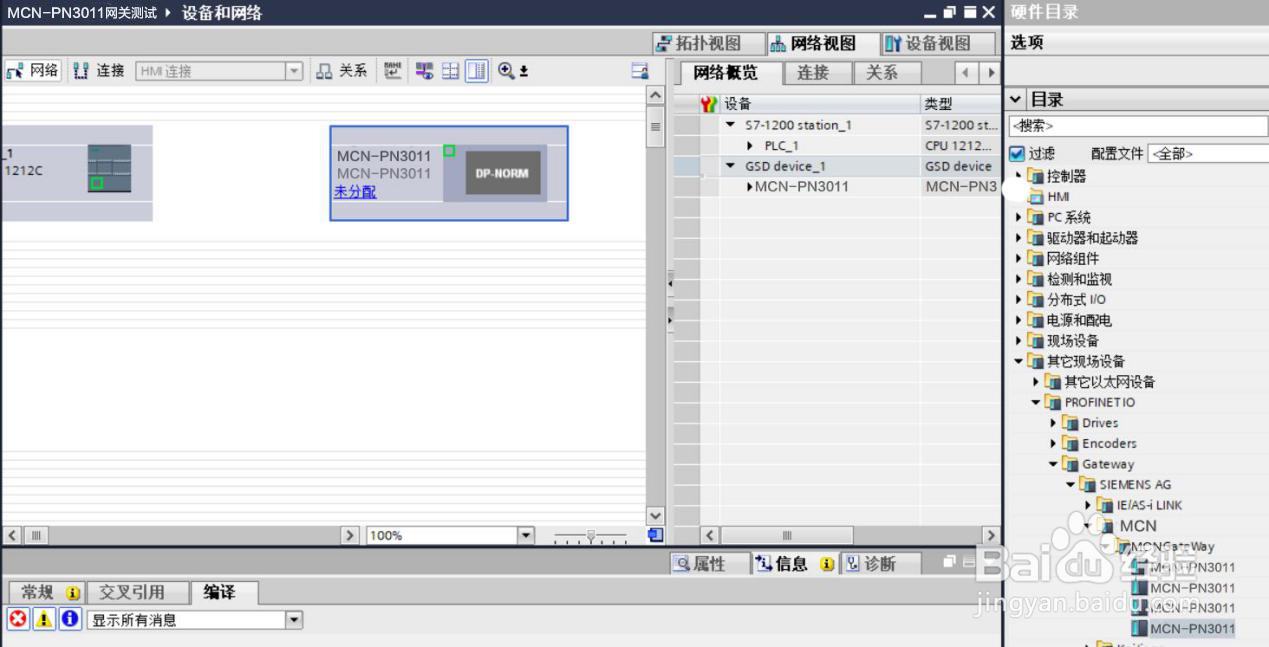
Task: Expand the 驱动器和起动器 folder
Action: 1019,238
